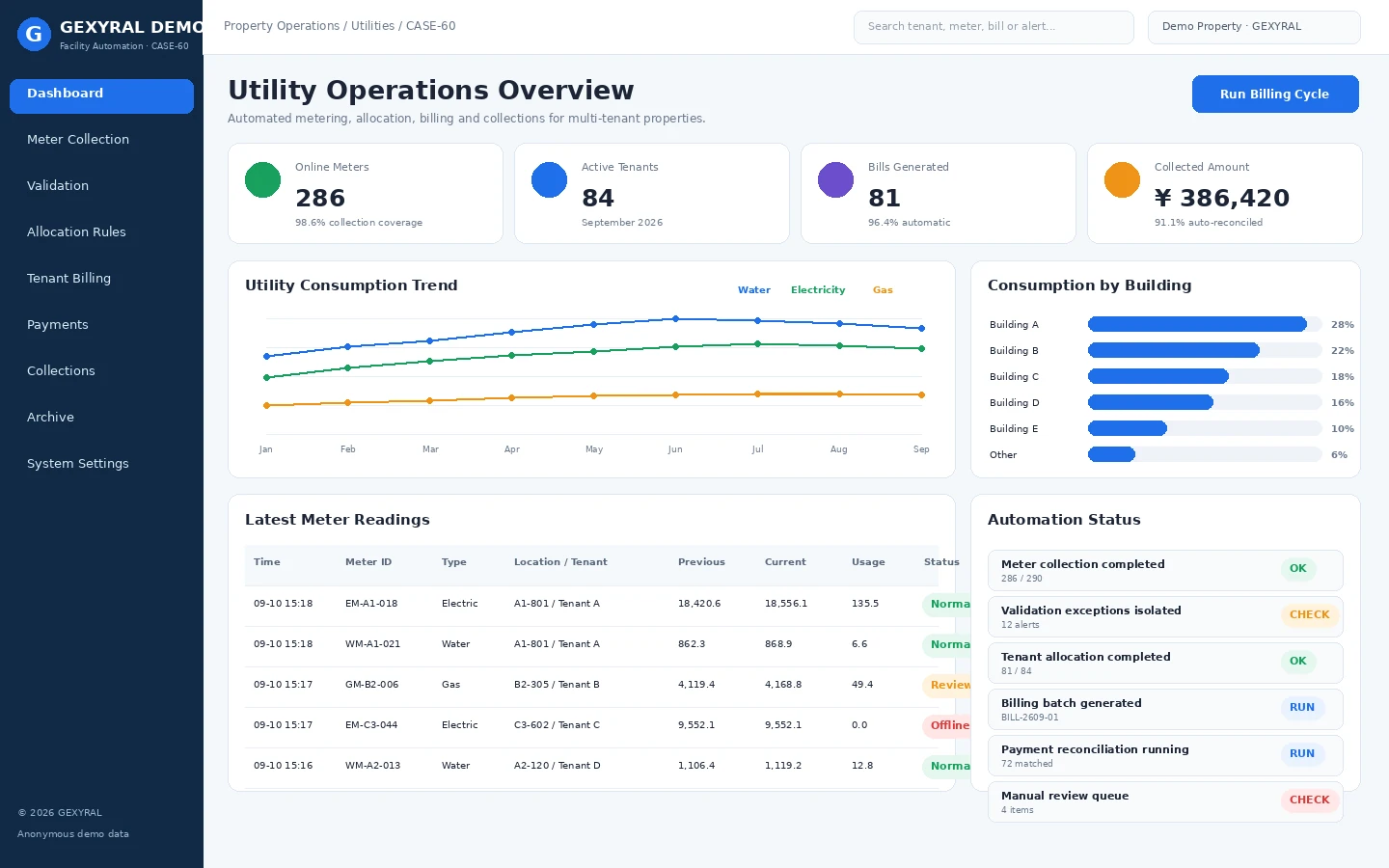Click the A2-120 / Tenant D cell
Viewport: 1389px width, 868px height.
click(x=558, y=766)
